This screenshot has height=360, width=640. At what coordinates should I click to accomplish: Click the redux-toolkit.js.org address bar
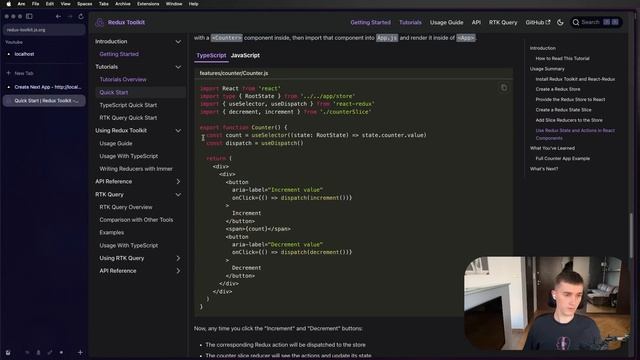44,30
